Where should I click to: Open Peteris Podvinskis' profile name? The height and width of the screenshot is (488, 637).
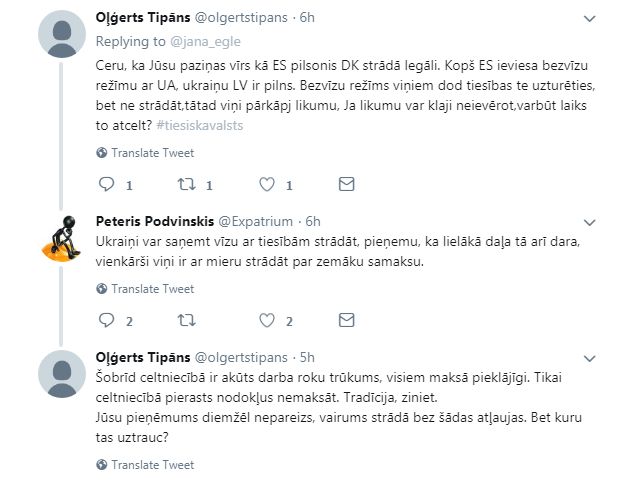coord(154,221)
